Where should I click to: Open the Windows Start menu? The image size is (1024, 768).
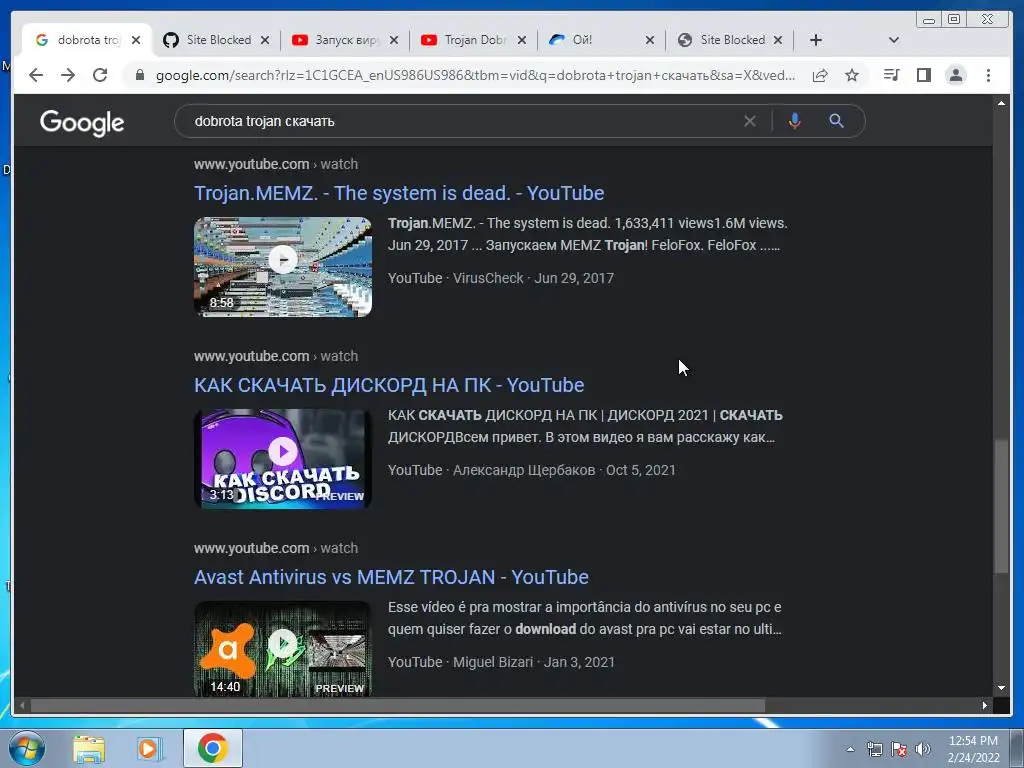[26, 748]
